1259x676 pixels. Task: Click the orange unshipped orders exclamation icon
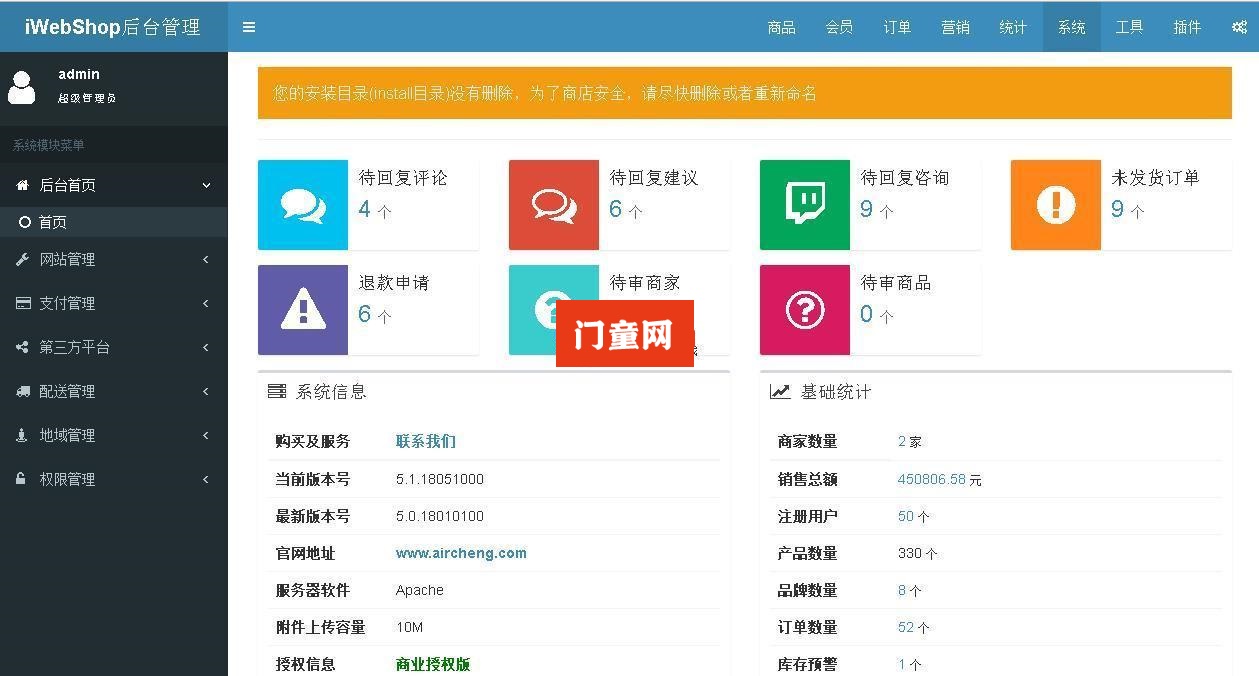[x=1056, y=205]
